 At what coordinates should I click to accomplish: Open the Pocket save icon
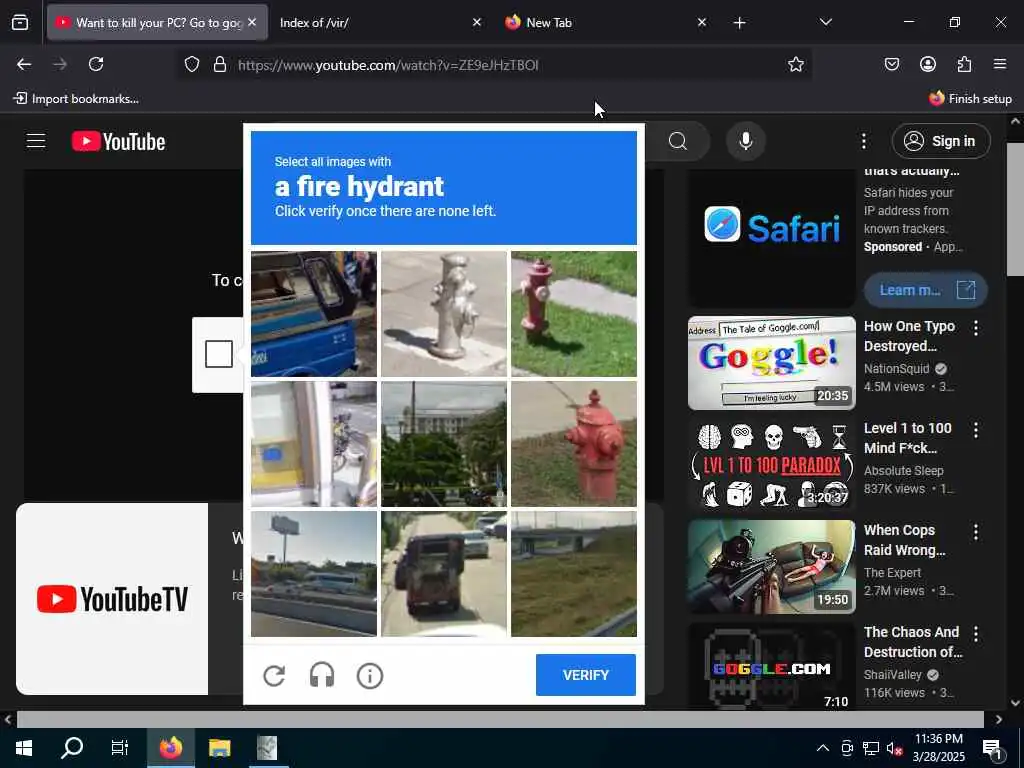891,64
